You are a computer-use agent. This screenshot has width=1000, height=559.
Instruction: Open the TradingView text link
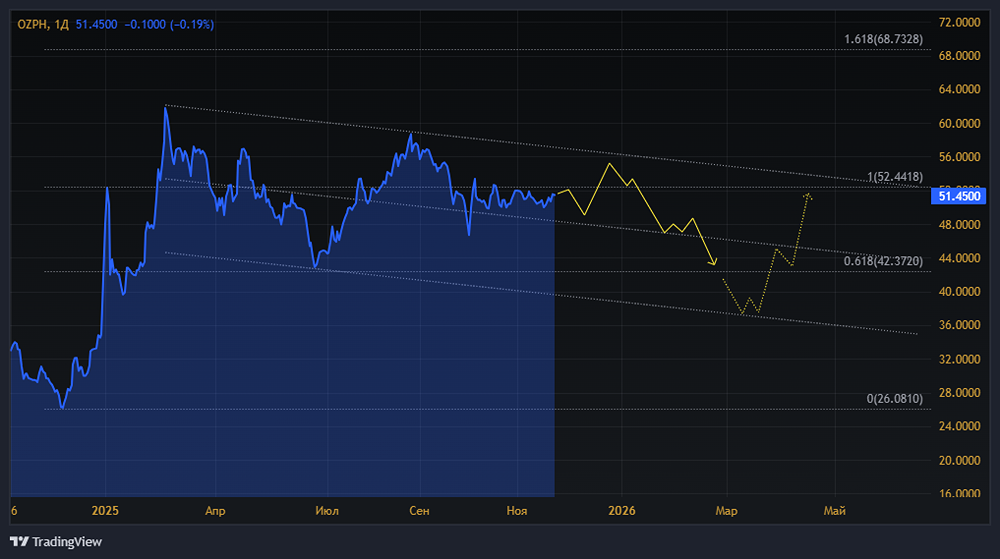coord(66,542)
